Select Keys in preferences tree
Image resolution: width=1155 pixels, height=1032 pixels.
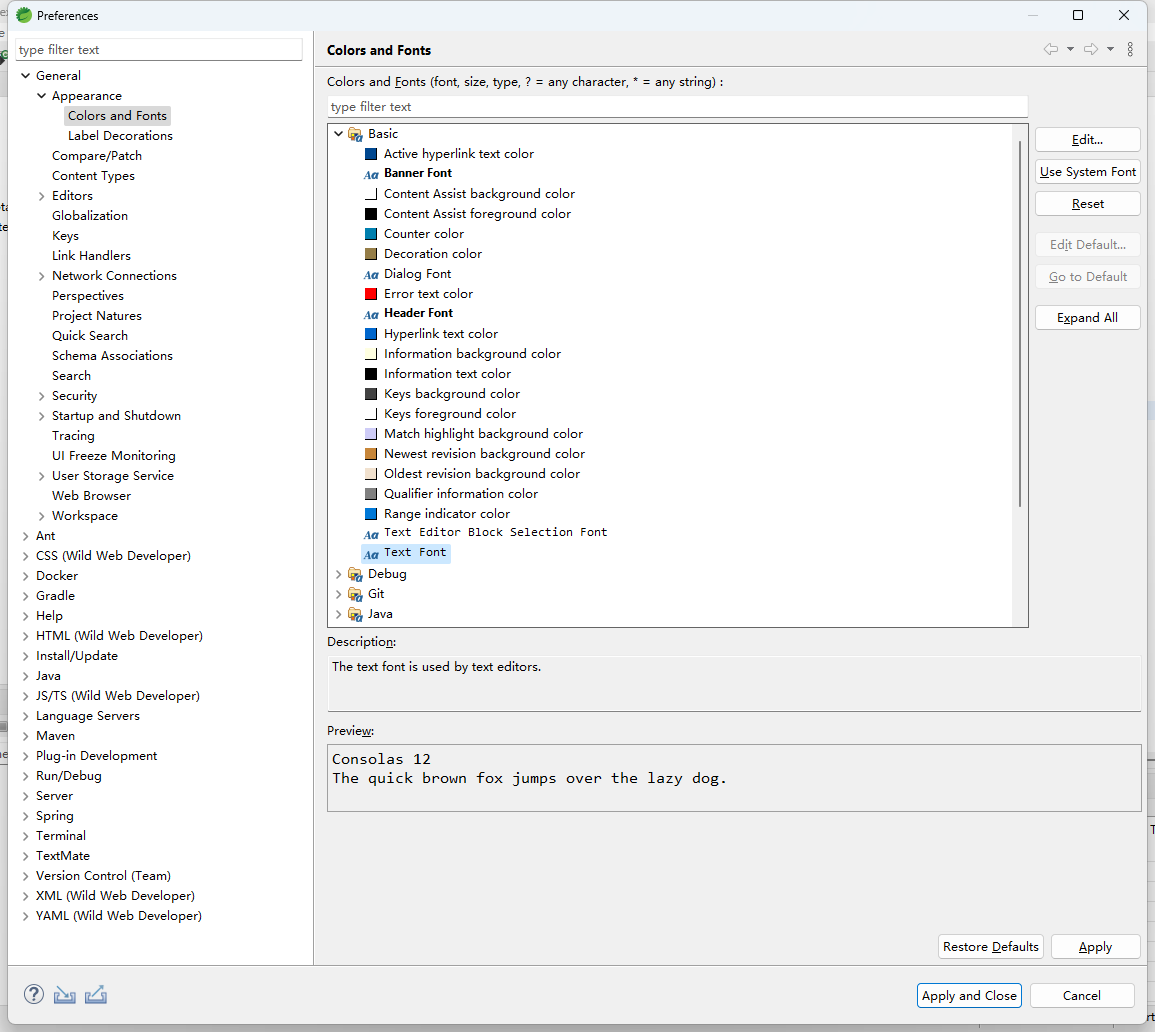65,236
